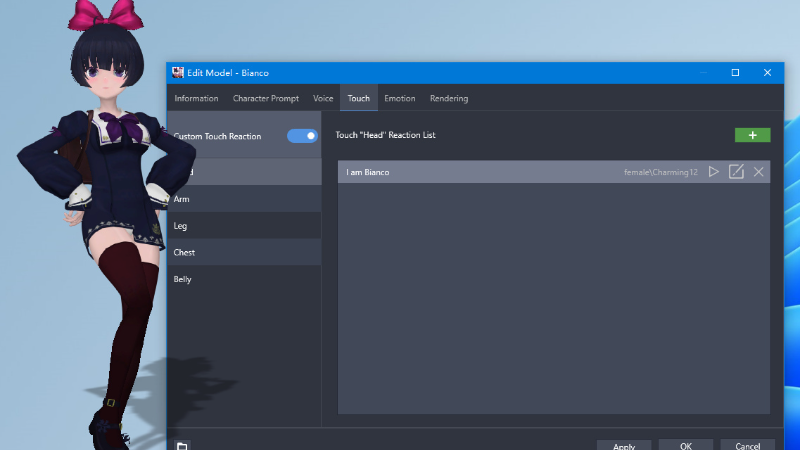Play the "I am Bianco" reaction voice
Screen dimensions: 800x450
(714, 172)
